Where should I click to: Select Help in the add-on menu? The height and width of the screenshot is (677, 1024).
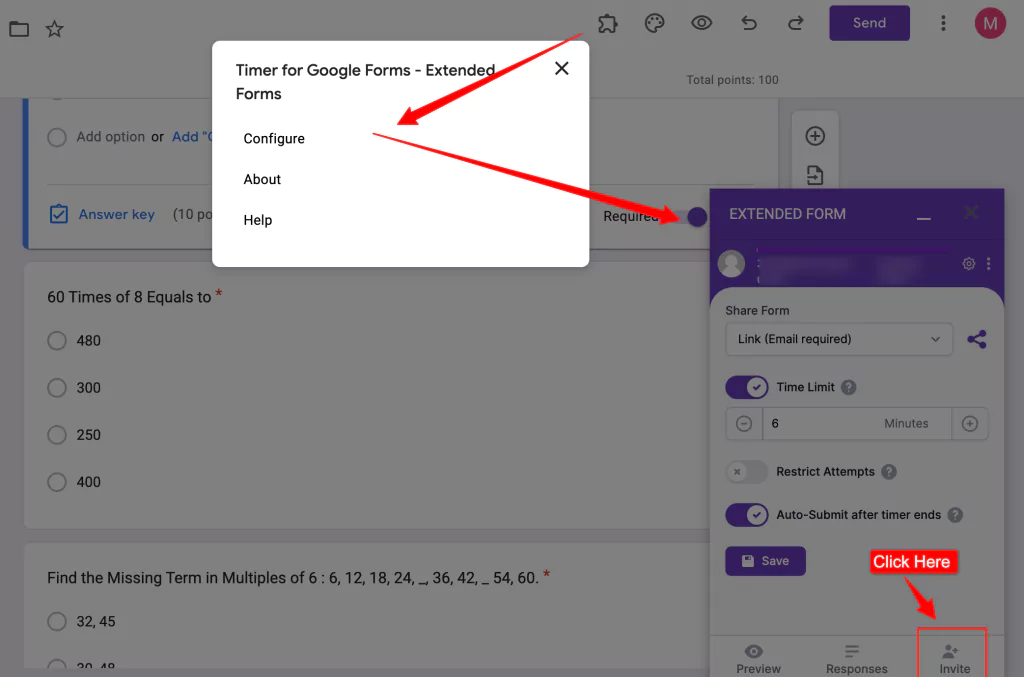click(257, 220)
